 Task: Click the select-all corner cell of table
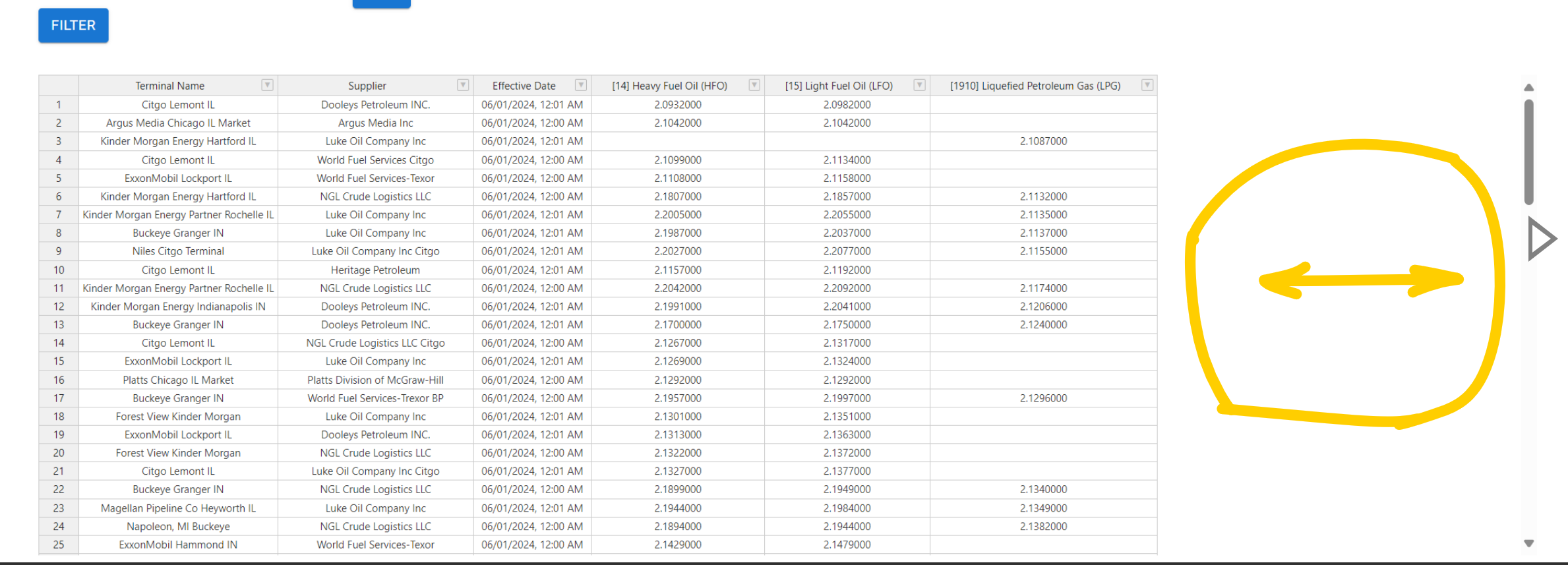pyautogui.click(x=59, y=86)
